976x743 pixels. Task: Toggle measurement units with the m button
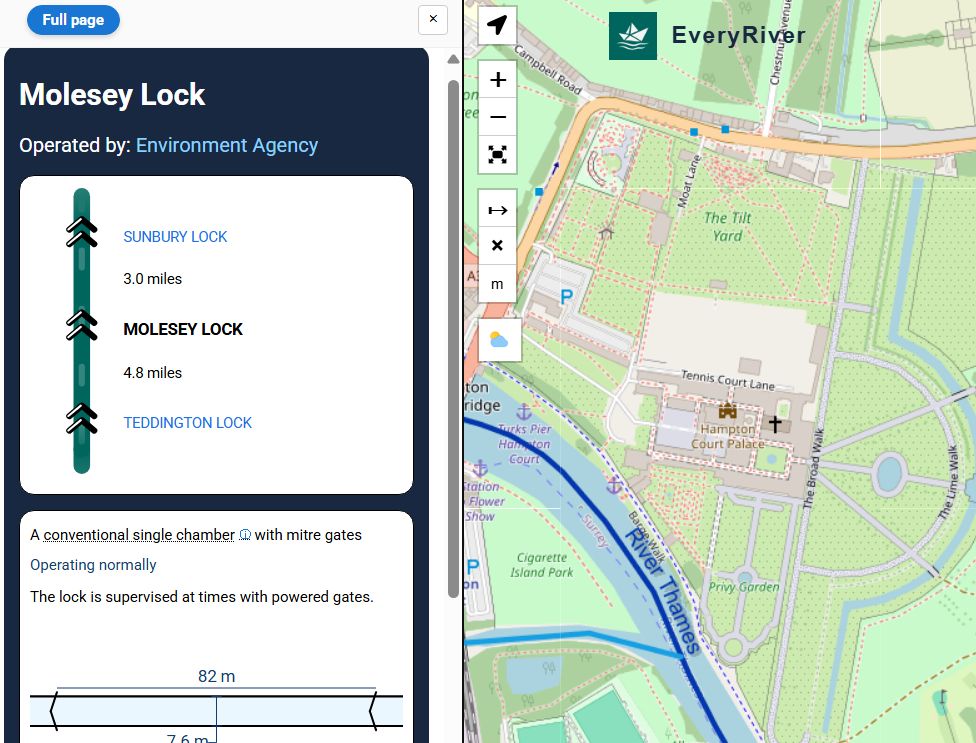point(497,284)
